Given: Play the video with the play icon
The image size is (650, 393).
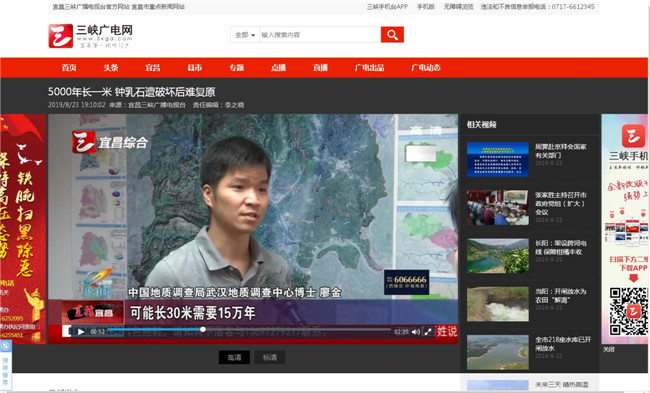Looking at the screenshot, I should (81, 332).
